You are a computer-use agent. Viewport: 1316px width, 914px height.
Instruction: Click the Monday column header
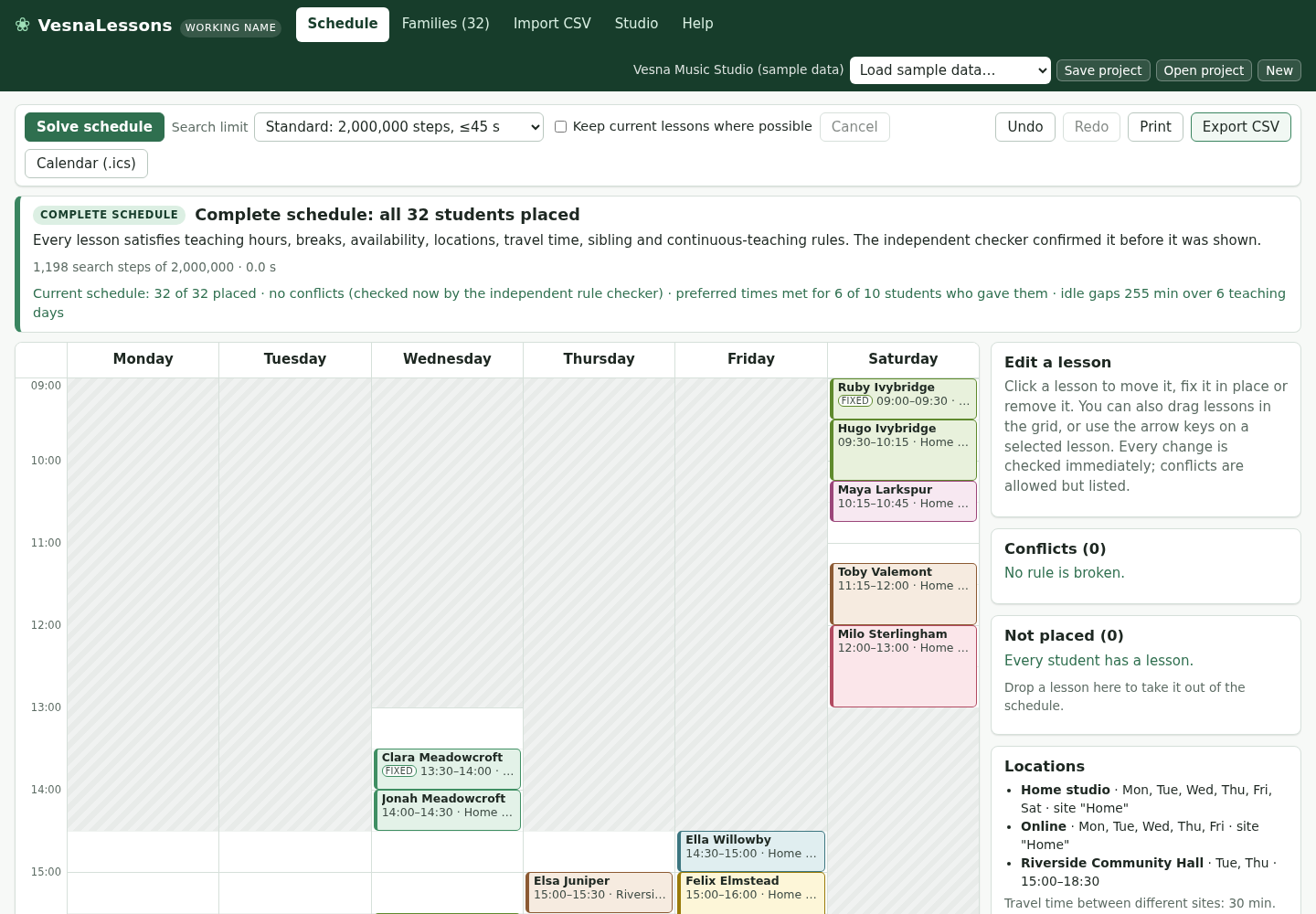coord(143,359)
